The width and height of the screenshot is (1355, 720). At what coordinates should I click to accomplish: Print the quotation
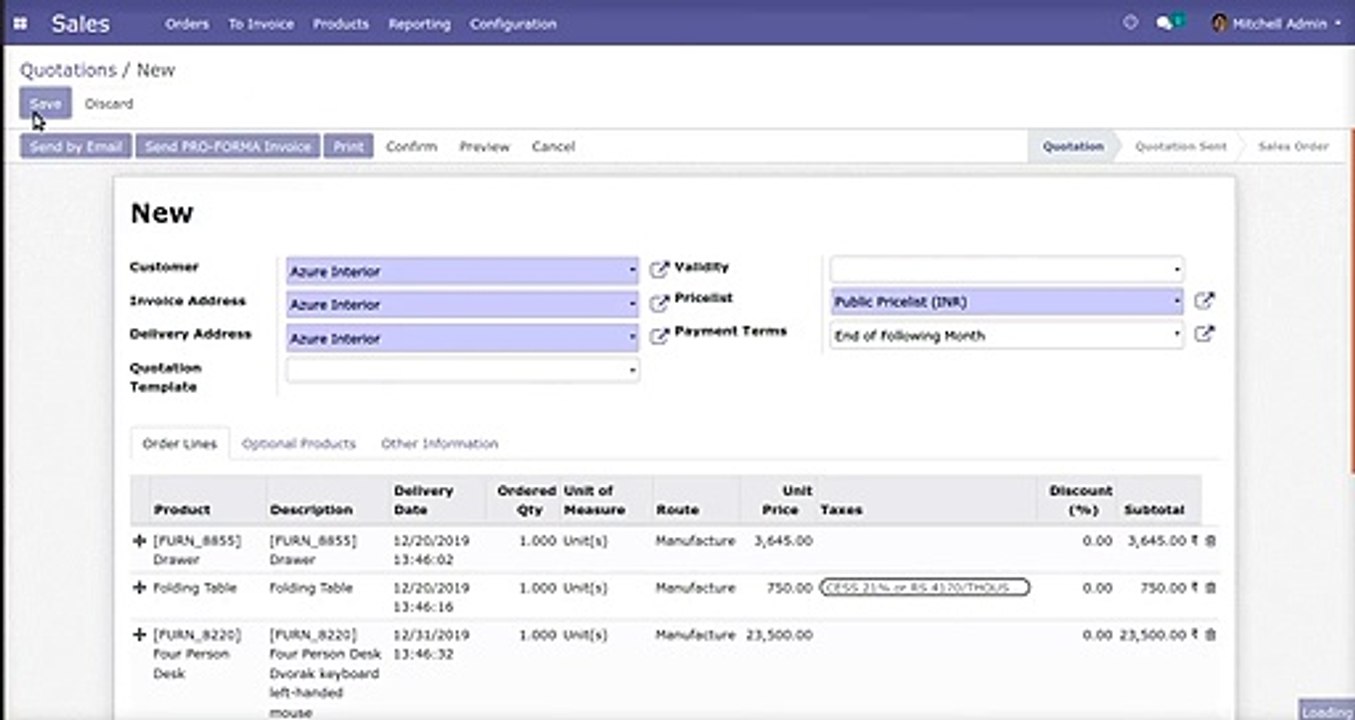[348, 146]
